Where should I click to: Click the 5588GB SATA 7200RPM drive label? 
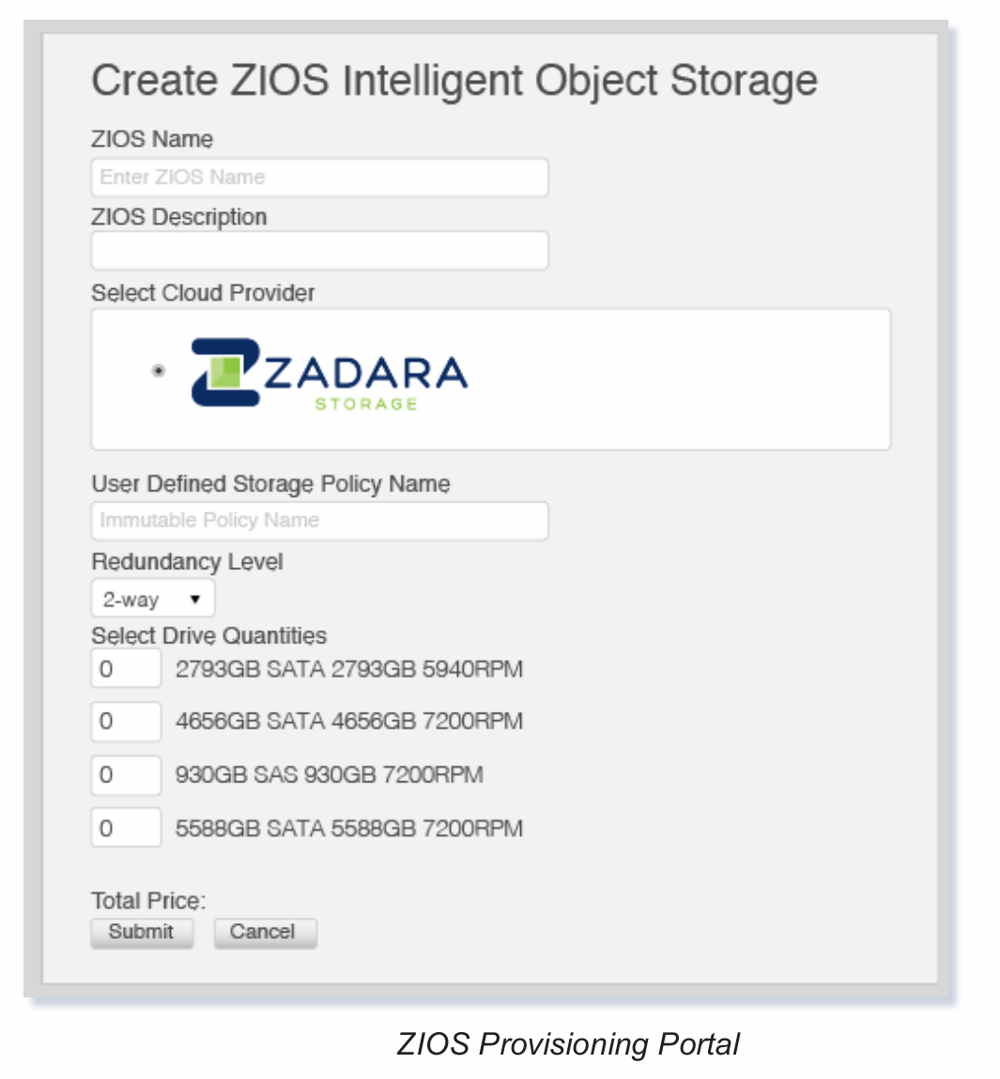click(x=349, y=828)
